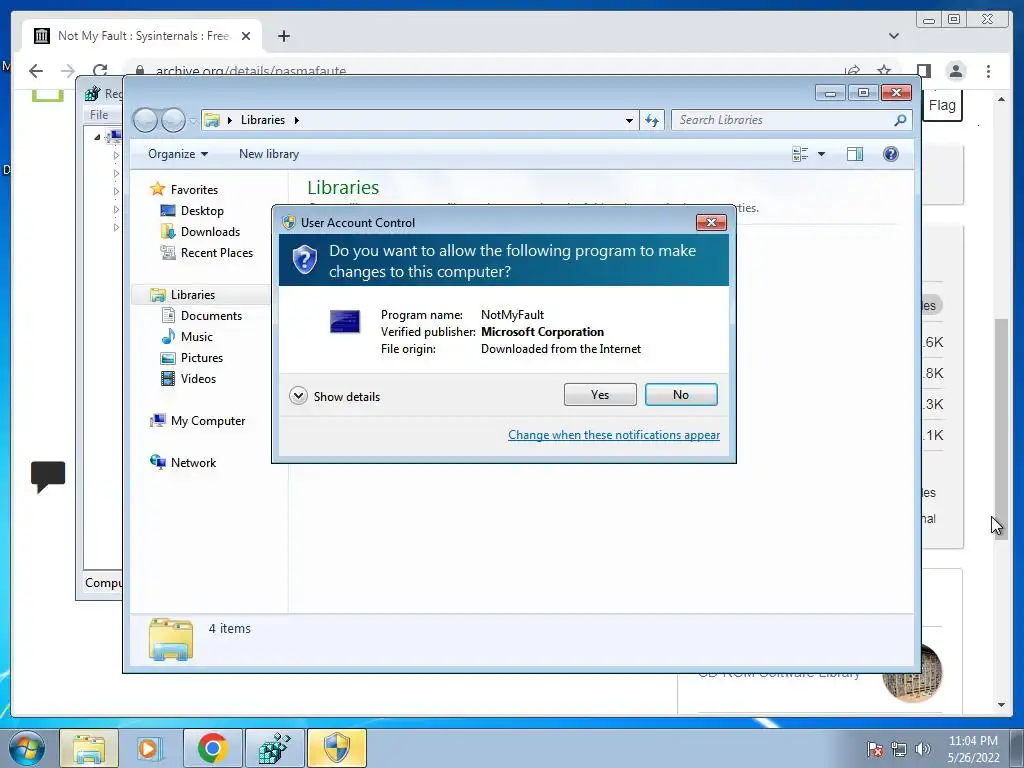Click the search magnifier icon in Explorer
This screenshot has height=768, width=1024.
click(x=901, y=120)
